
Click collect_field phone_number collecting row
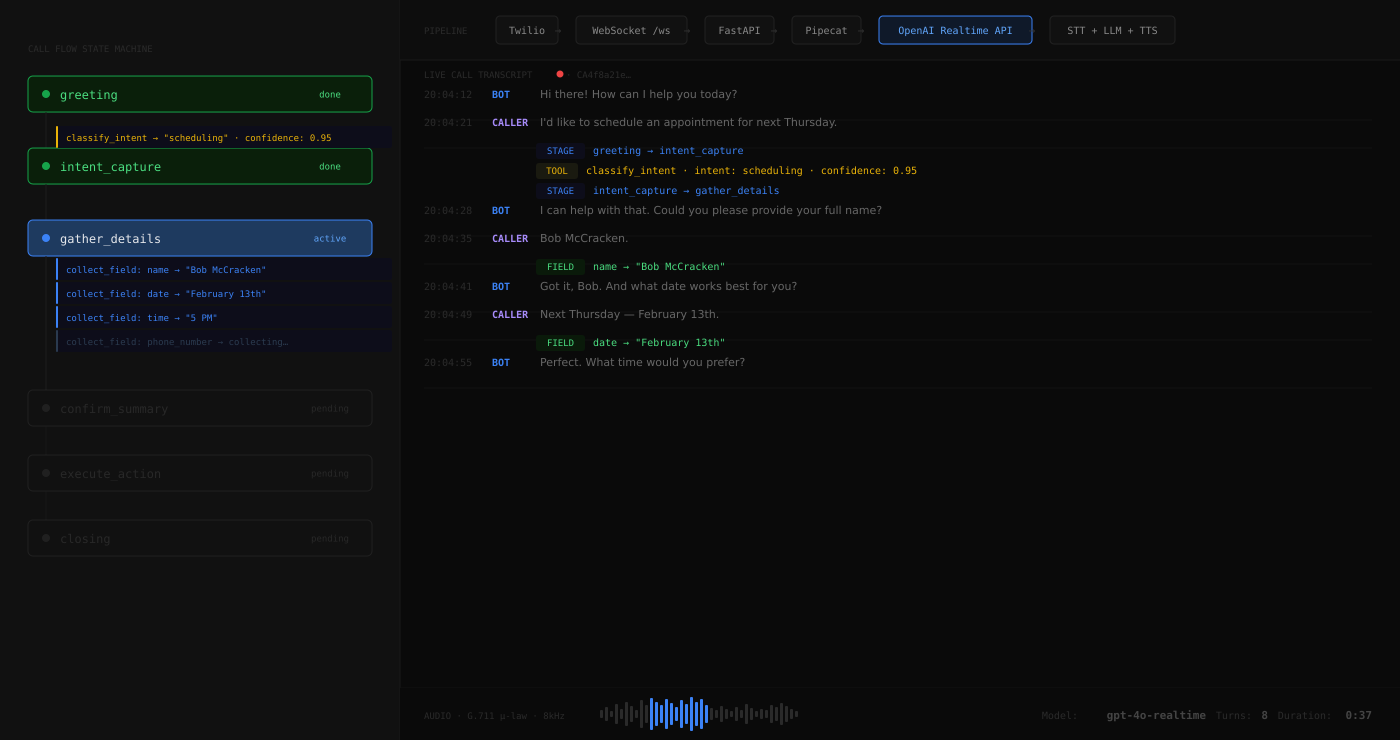[x=224, y=342]
